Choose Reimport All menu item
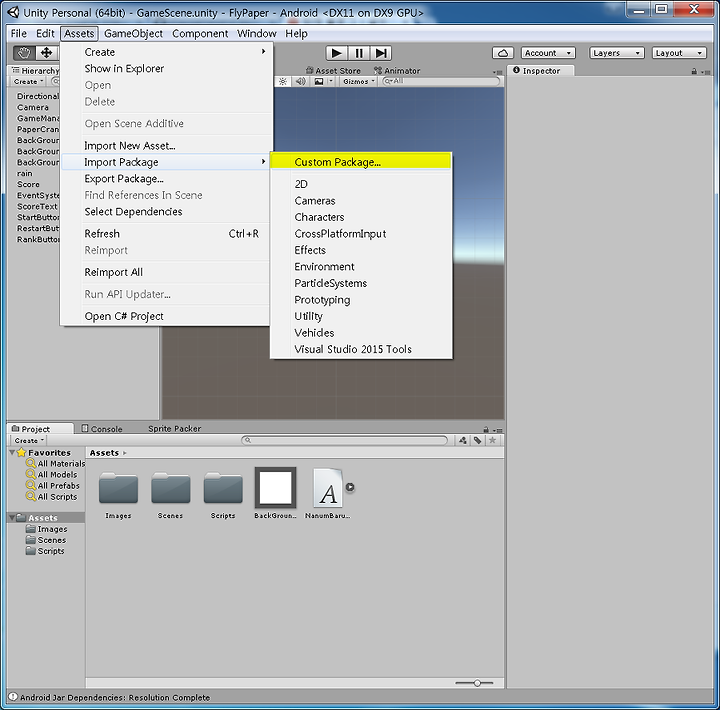 165,272
